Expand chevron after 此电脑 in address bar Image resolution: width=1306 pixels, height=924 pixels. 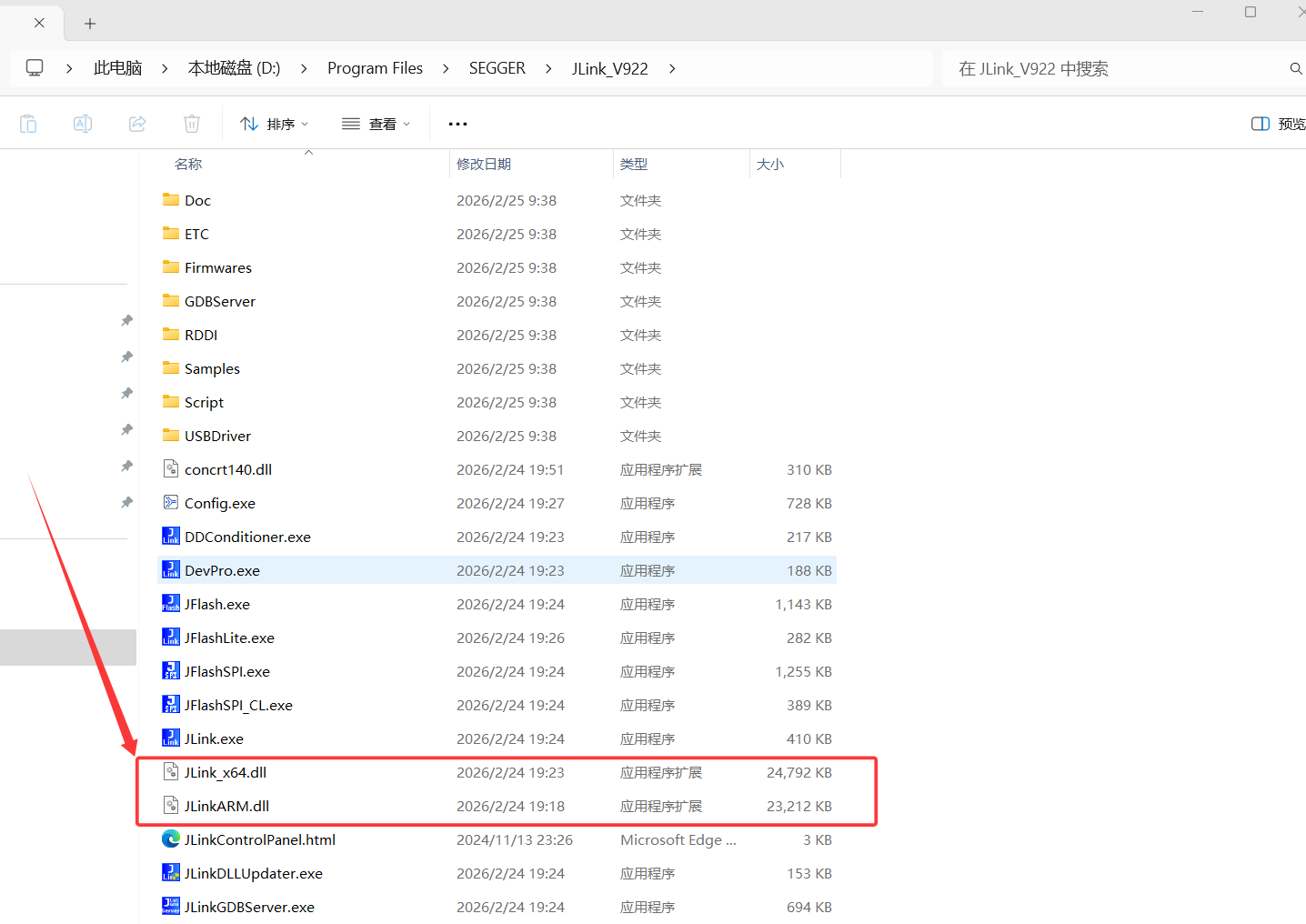point(165,68)
